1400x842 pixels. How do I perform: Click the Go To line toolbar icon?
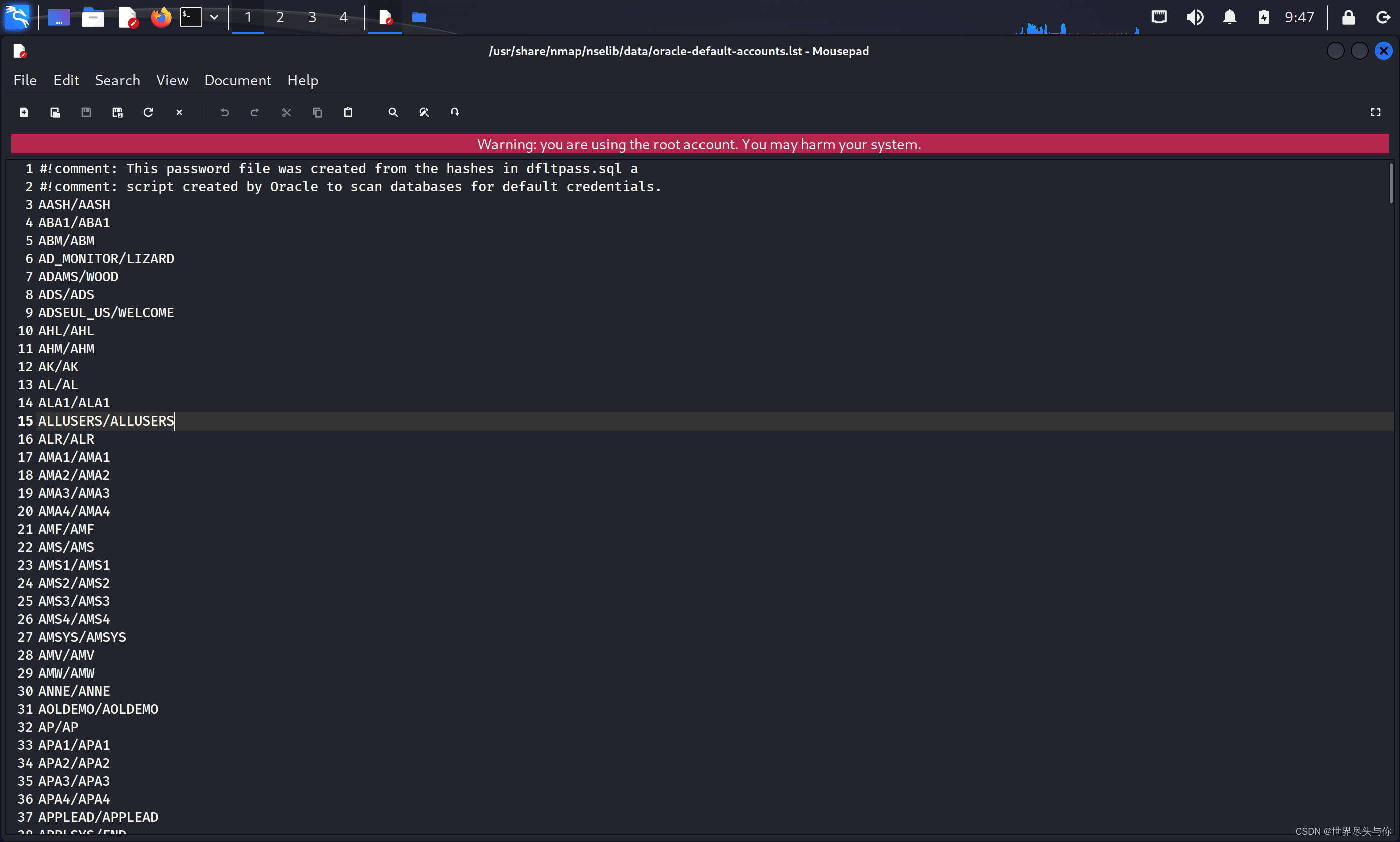(455, 112)
